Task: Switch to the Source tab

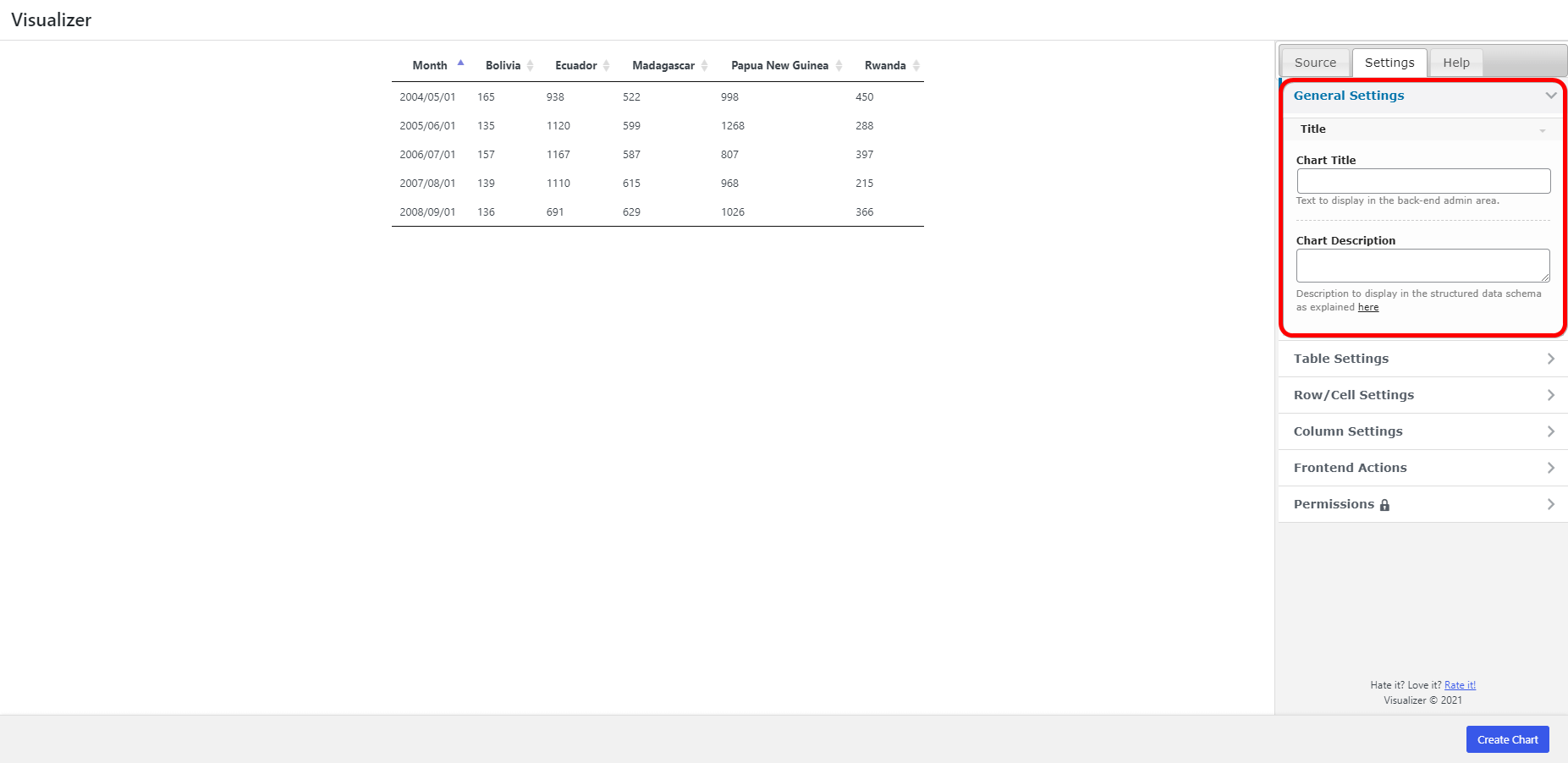Action: [x=1315, y=63]
